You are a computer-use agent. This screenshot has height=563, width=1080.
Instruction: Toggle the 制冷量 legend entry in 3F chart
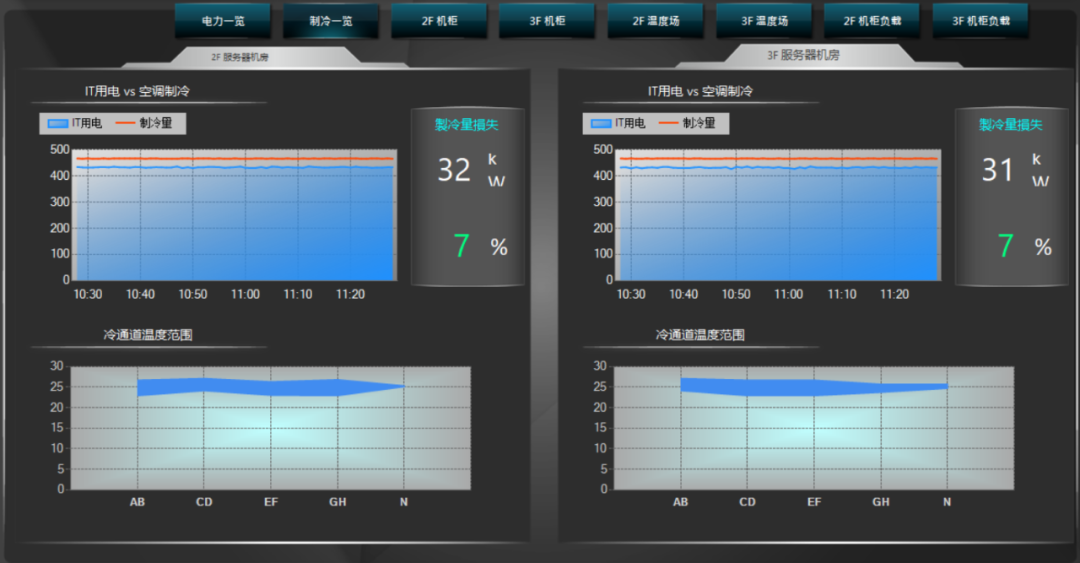pyautogui.click(x=687, y=123)
